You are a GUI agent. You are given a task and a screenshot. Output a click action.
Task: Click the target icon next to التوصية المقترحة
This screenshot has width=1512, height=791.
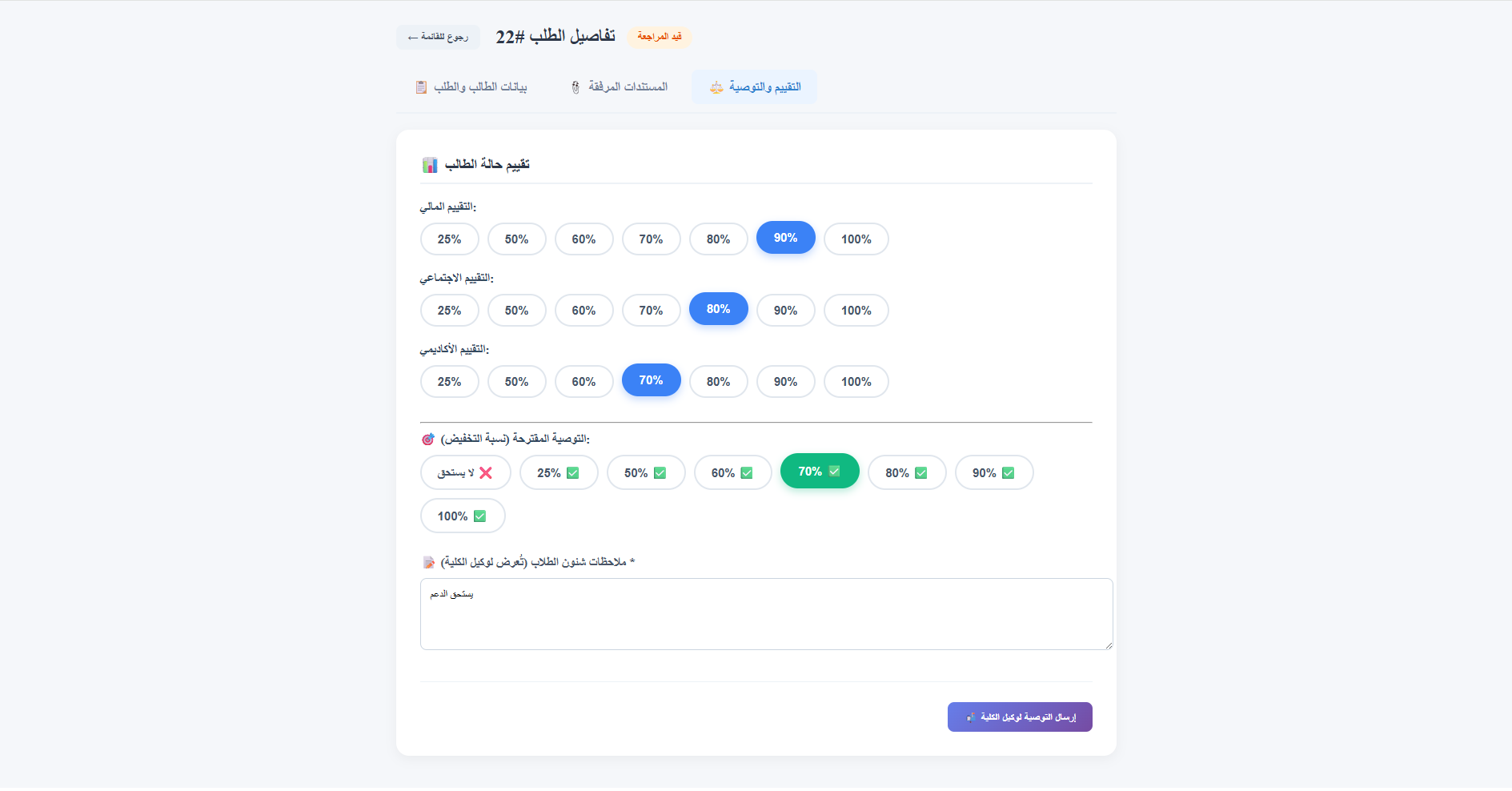[428, 438]
